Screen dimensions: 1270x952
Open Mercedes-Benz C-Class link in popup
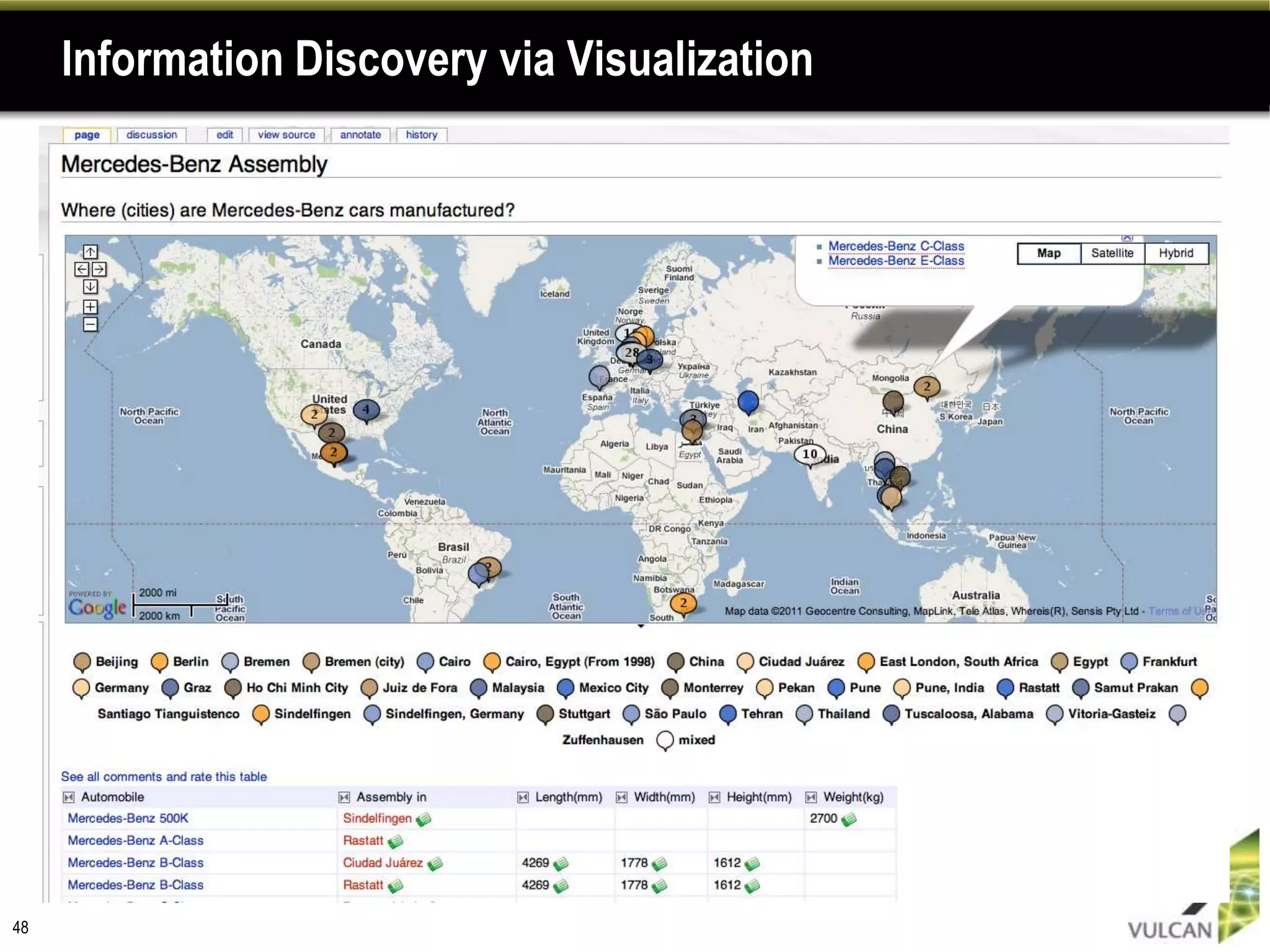[x=895, y=246]
